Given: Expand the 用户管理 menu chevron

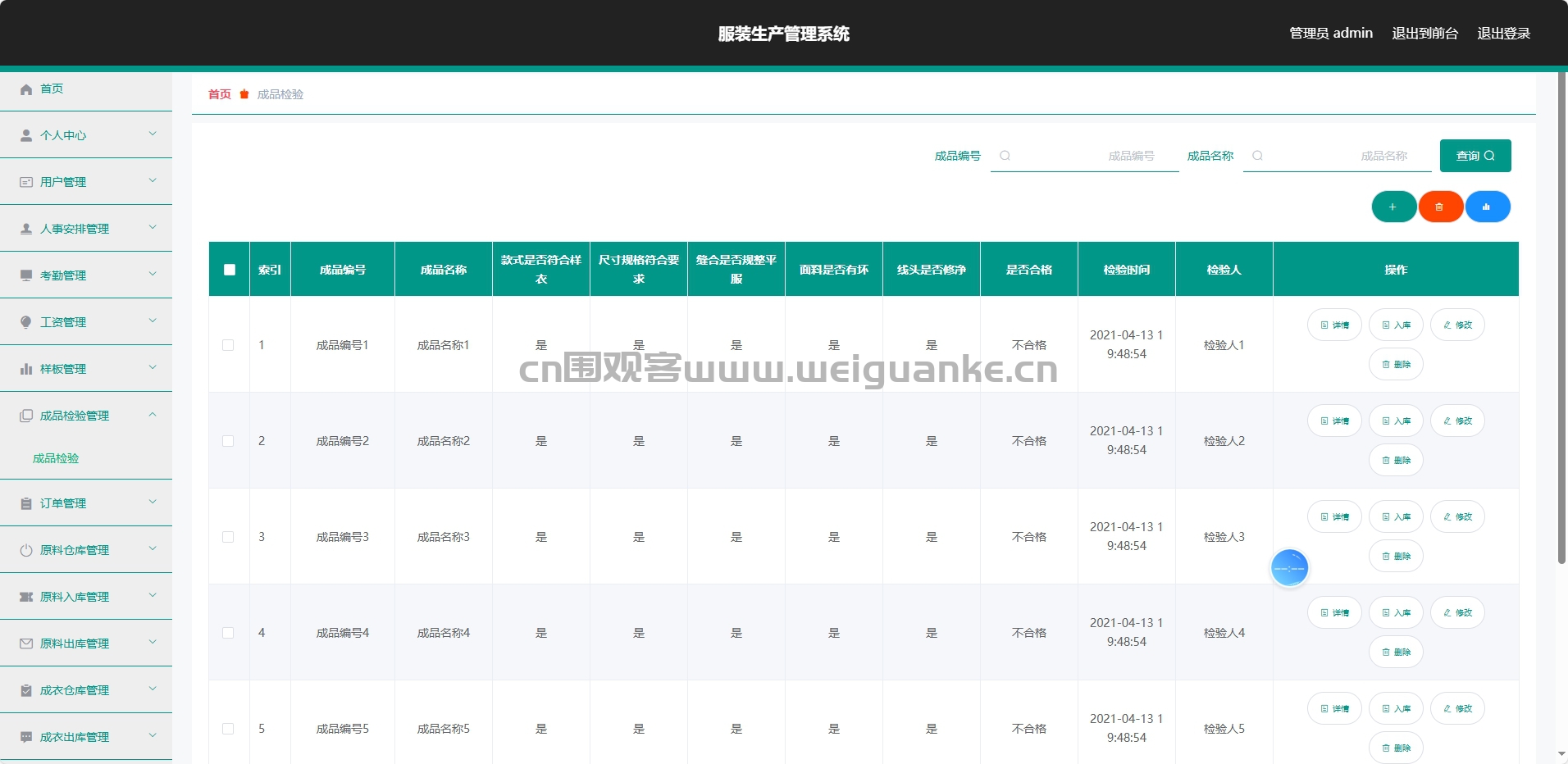Looking at the screenshot, I should coord(153,180).
